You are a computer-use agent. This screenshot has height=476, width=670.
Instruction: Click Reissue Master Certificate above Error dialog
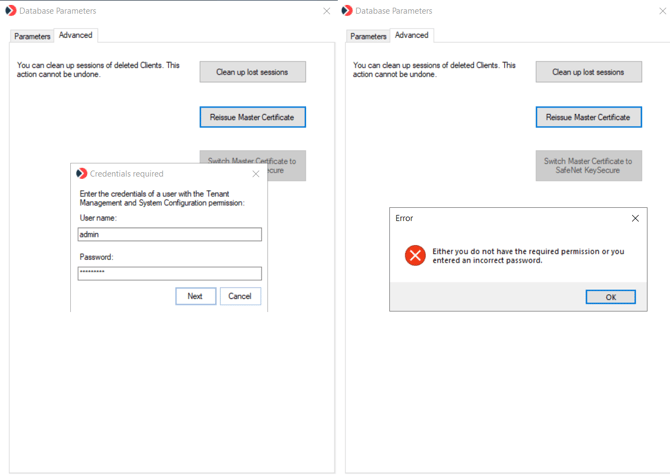pyautogui.click(x=588, y=117)
